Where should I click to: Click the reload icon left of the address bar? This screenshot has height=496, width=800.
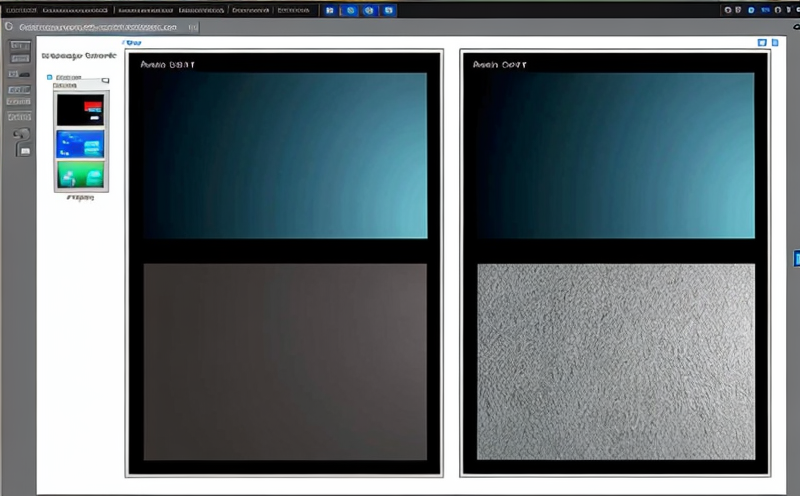pyautogui.click(x=9, y=27)
